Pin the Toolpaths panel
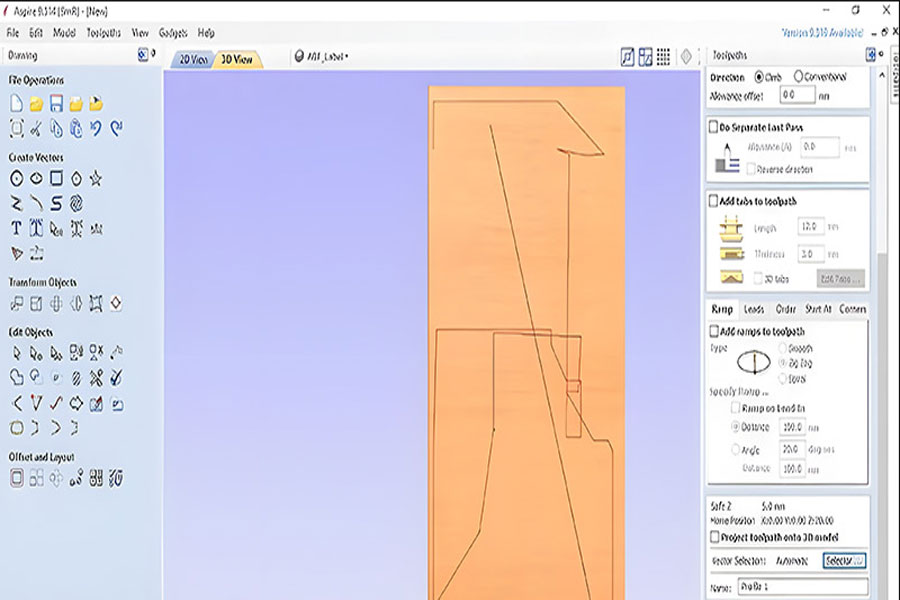Viewport: 900px width, 600px height. (882, 53)
